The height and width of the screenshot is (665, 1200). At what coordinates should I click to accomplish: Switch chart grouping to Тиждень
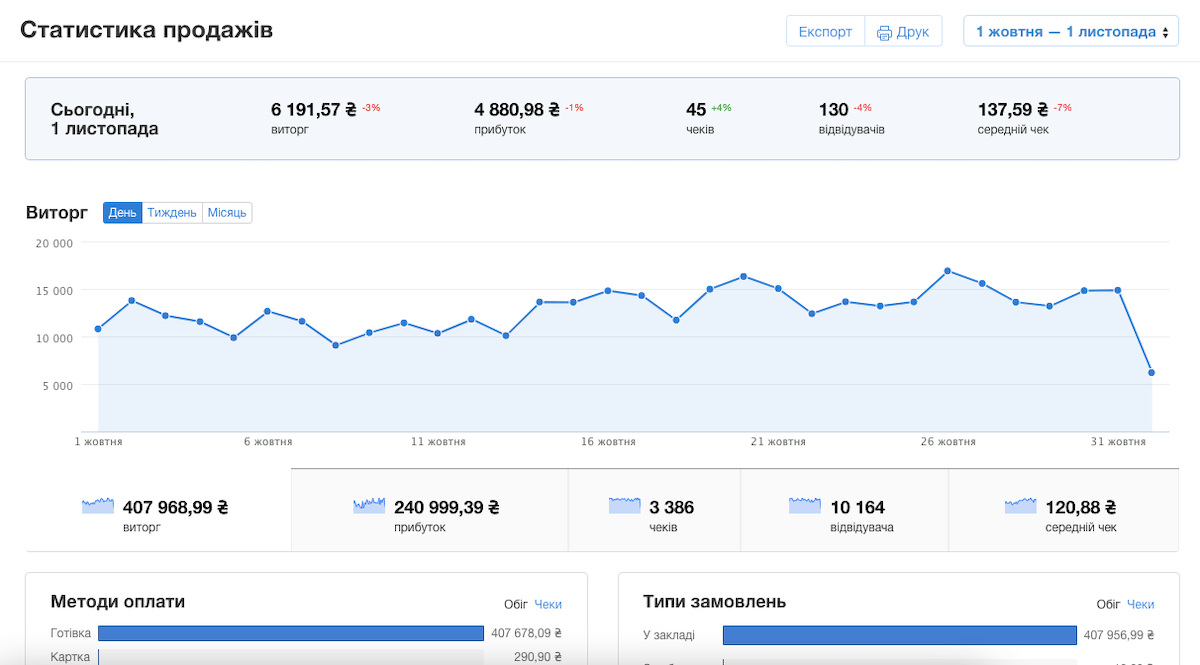(172, 213)
